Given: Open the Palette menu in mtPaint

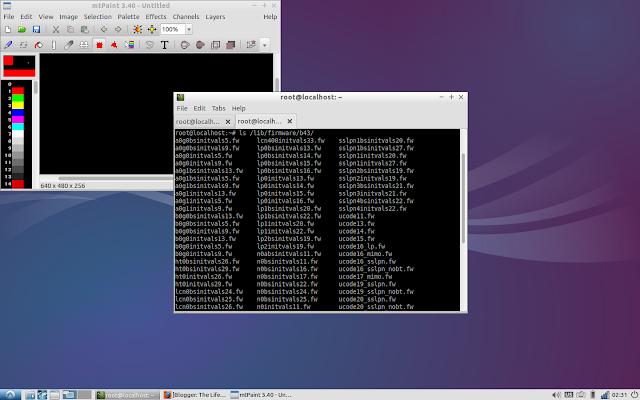Looking at the screenshot, I should point(129,17).
